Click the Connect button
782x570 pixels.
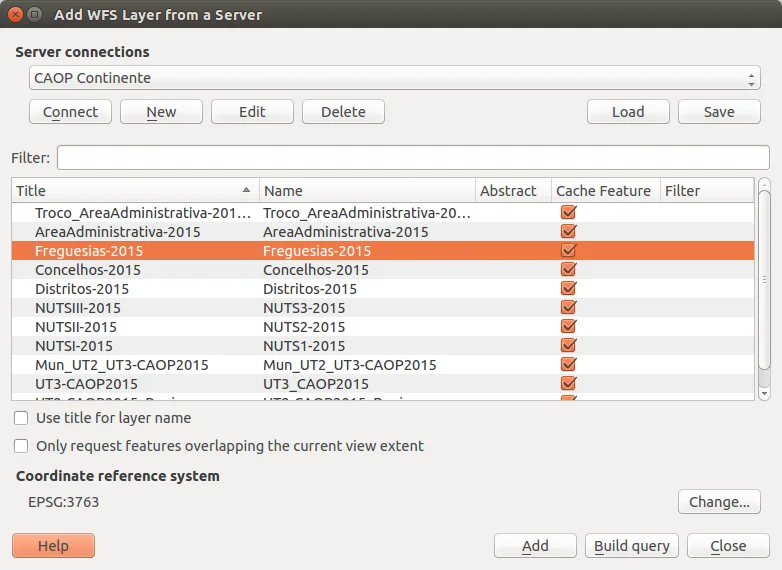pyautogui.click(x=70, y=112)
